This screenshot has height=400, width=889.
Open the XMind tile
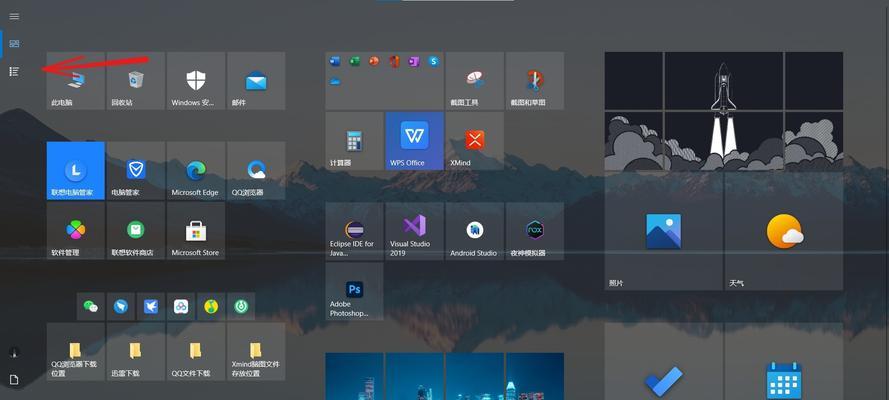point(475,141)
